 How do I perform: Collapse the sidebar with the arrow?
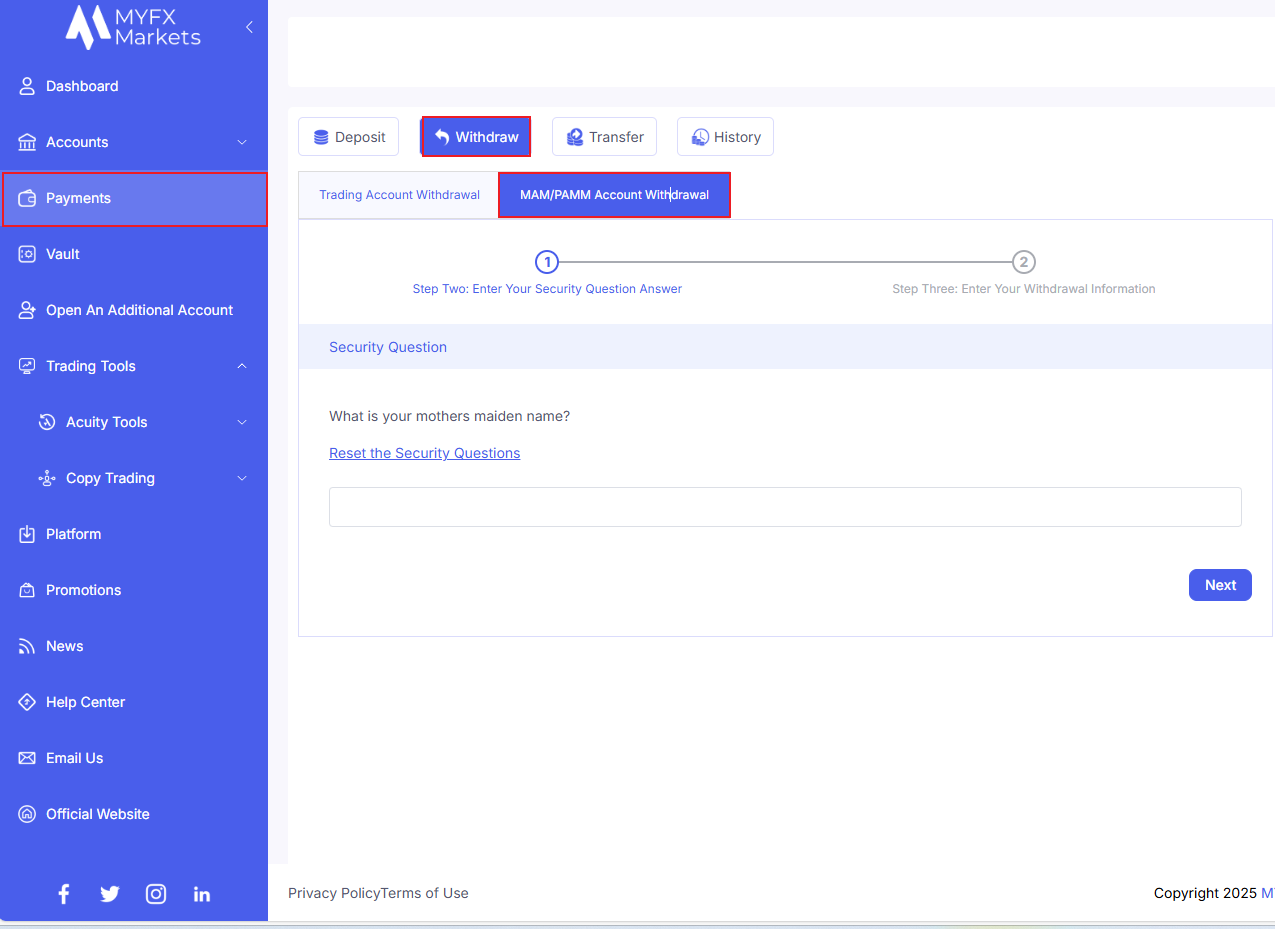coord(249,27)
